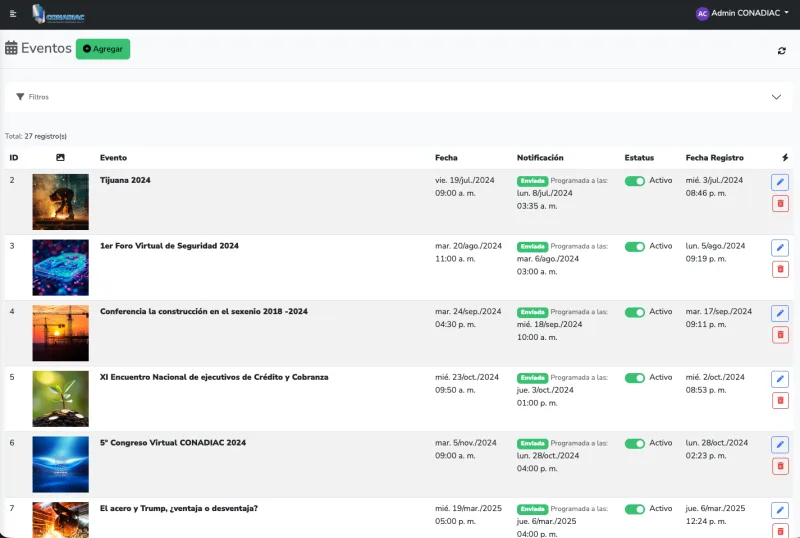Click the Agregar button
This screenshot has width=800, height=538.
click(x=103, y=49)
